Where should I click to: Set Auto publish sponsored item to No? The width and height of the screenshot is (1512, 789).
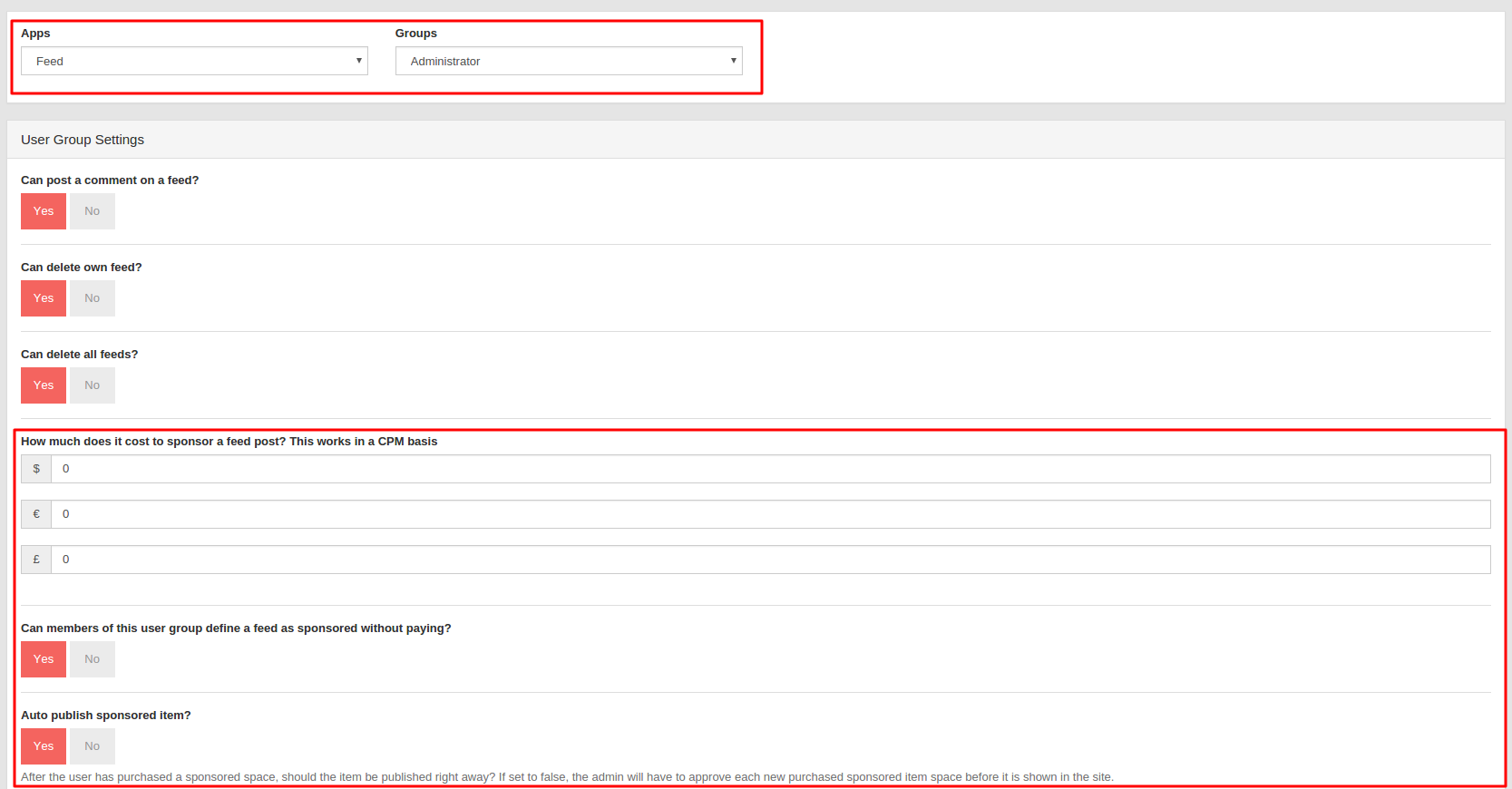pyautogui.click(x=93, y=746)
